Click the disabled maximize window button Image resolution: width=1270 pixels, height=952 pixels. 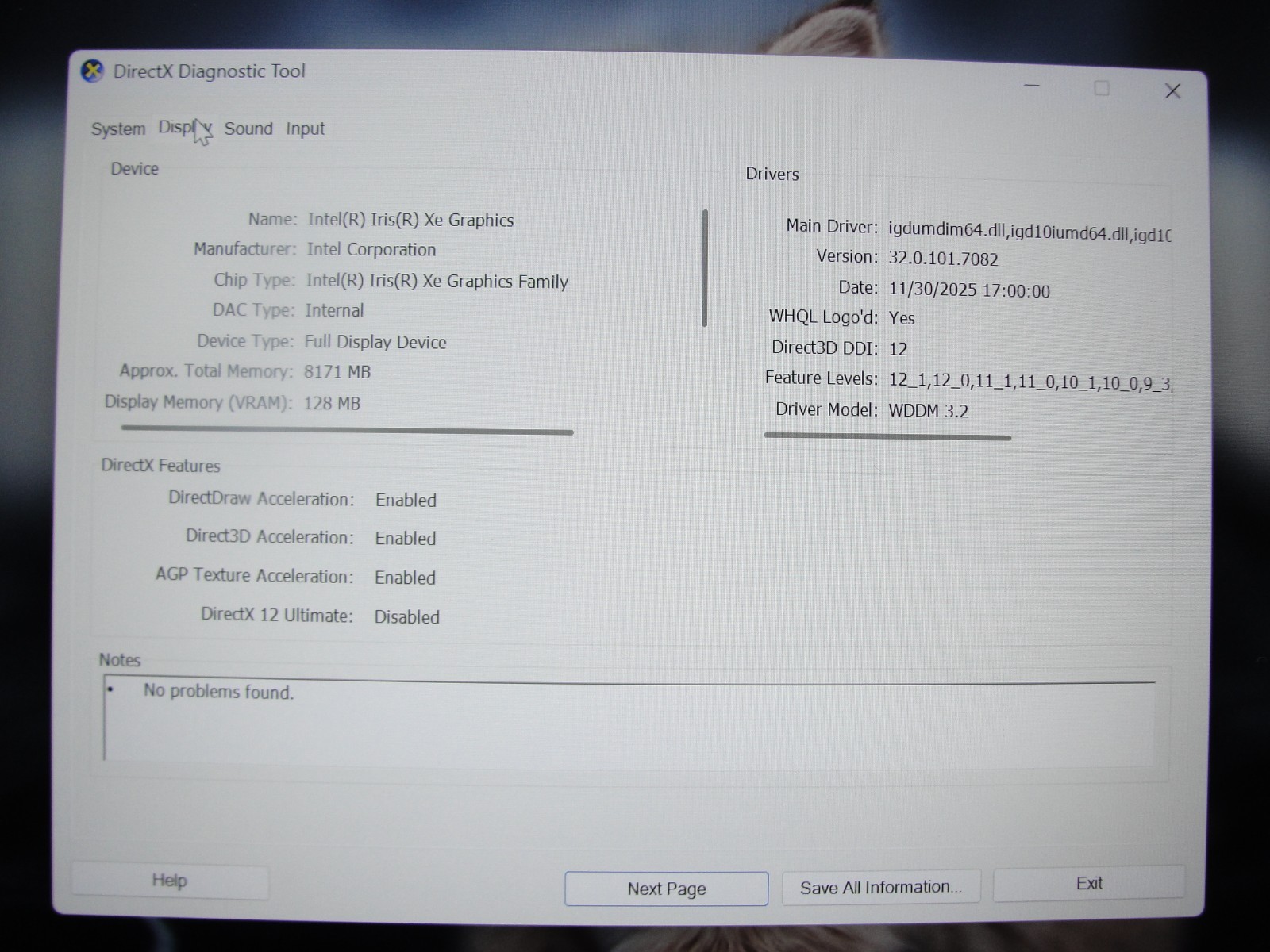1102,88
